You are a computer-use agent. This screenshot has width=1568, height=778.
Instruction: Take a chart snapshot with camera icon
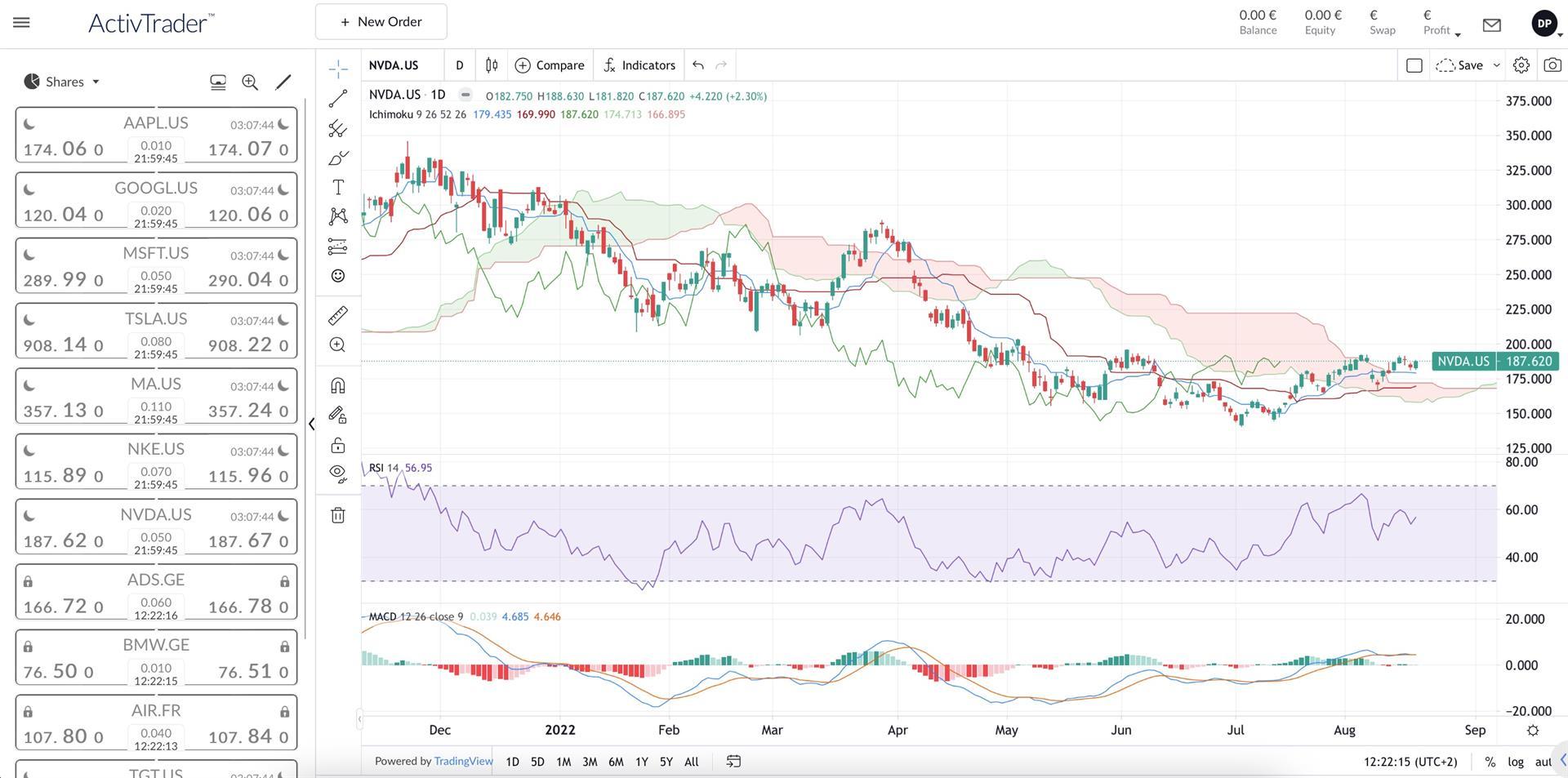1552,65
